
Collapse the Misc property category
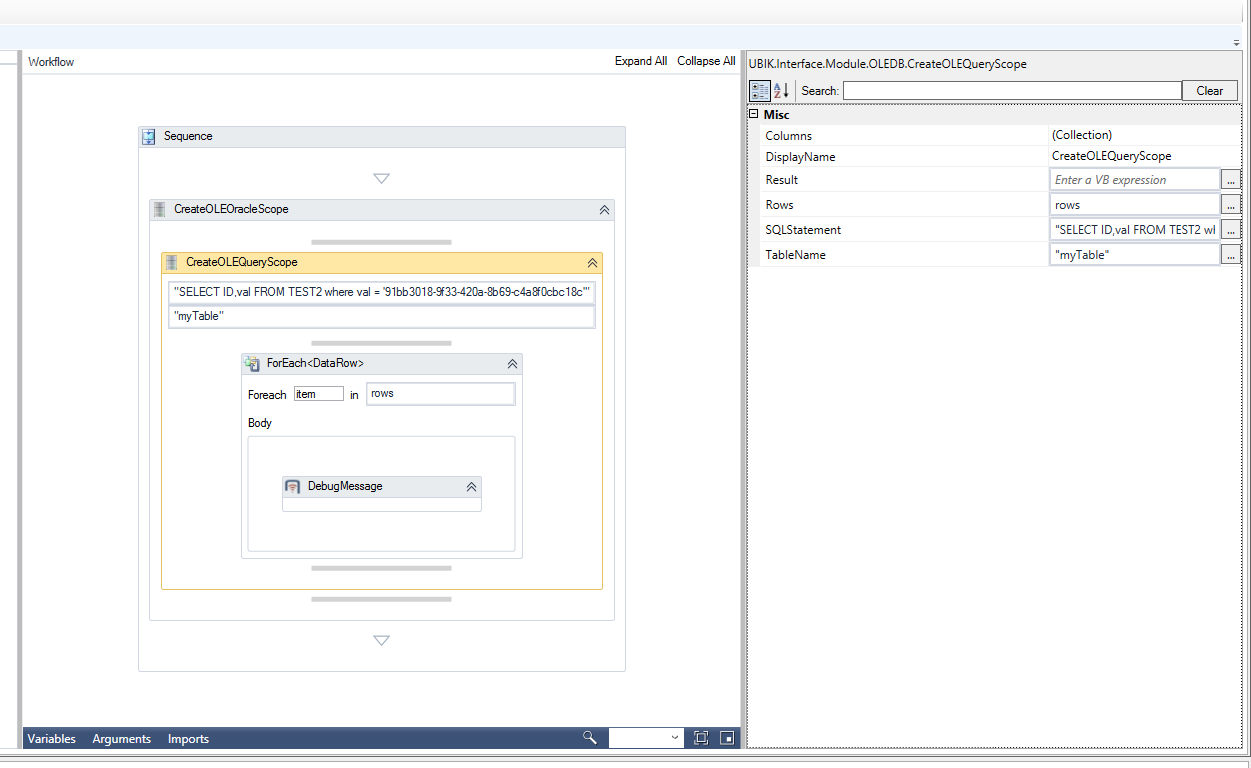click(x=753, y=115)
